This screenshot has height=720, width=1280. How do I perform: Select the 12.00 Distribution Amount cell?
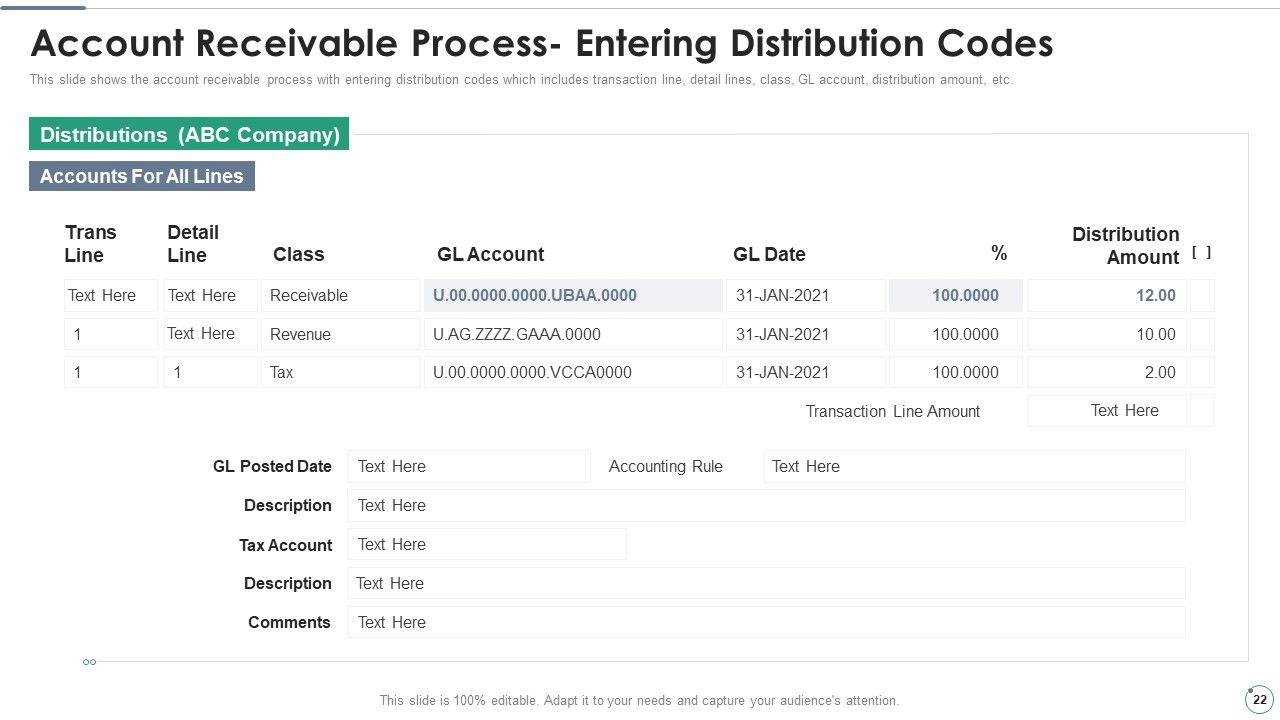1106,296
